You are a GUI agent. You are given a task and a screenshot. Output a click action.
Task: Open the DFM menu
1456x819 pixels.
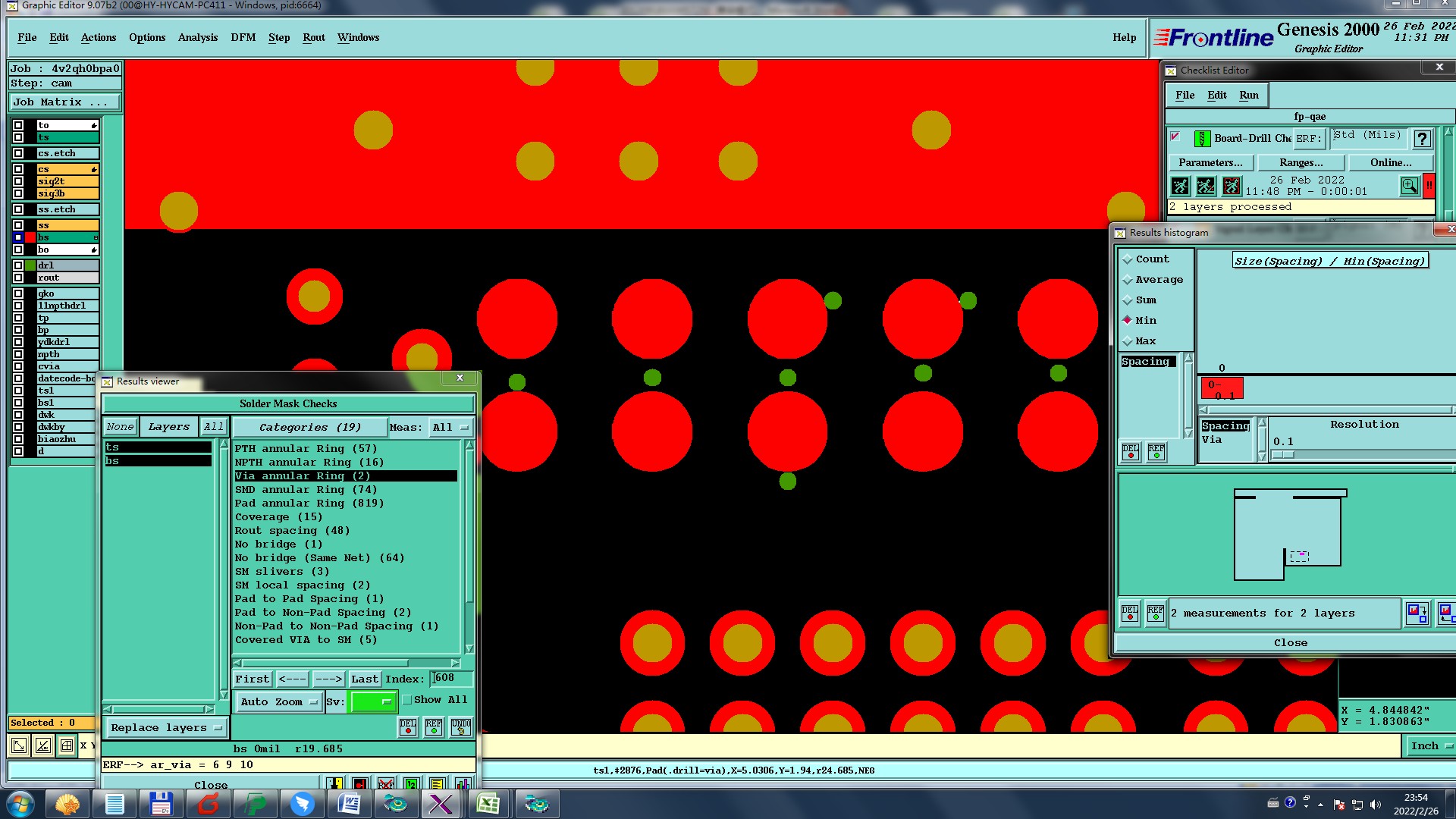(x=243, y=37)
